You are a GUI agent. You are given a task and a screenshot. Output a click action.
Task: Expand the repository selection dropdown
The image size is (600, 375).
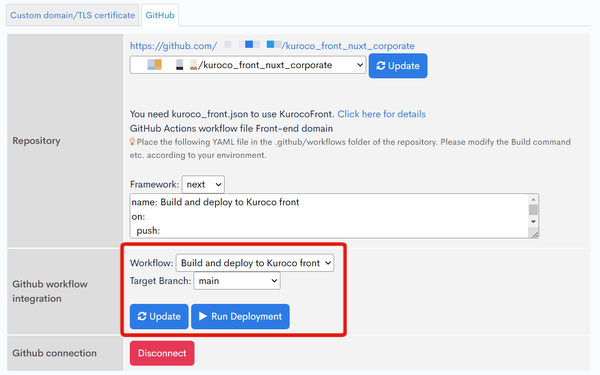pos(248,65)
